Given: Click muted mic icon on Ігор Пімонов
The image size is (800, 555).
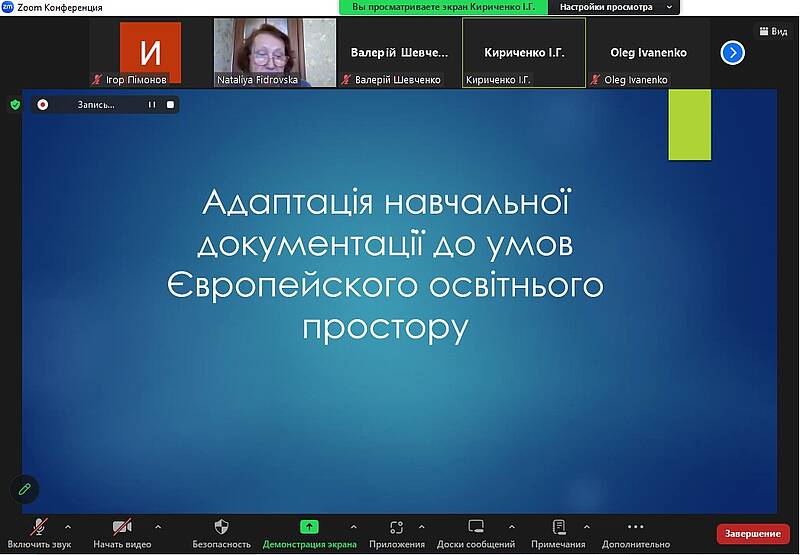Looking at the screenshot, I should (x=96, y=80).
